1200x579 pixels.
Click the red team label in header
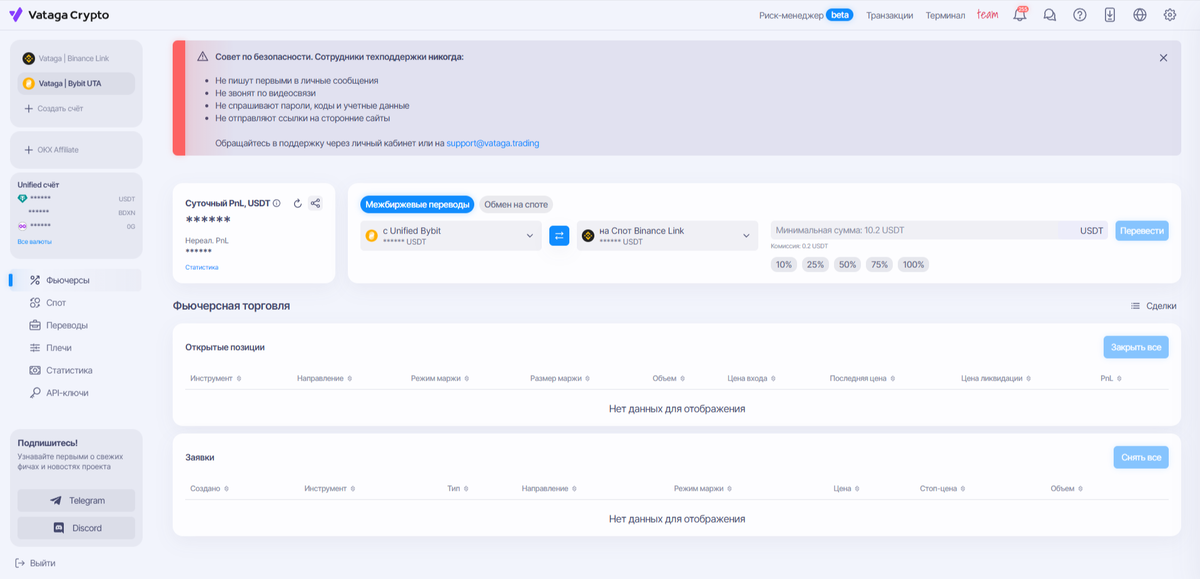988,15
